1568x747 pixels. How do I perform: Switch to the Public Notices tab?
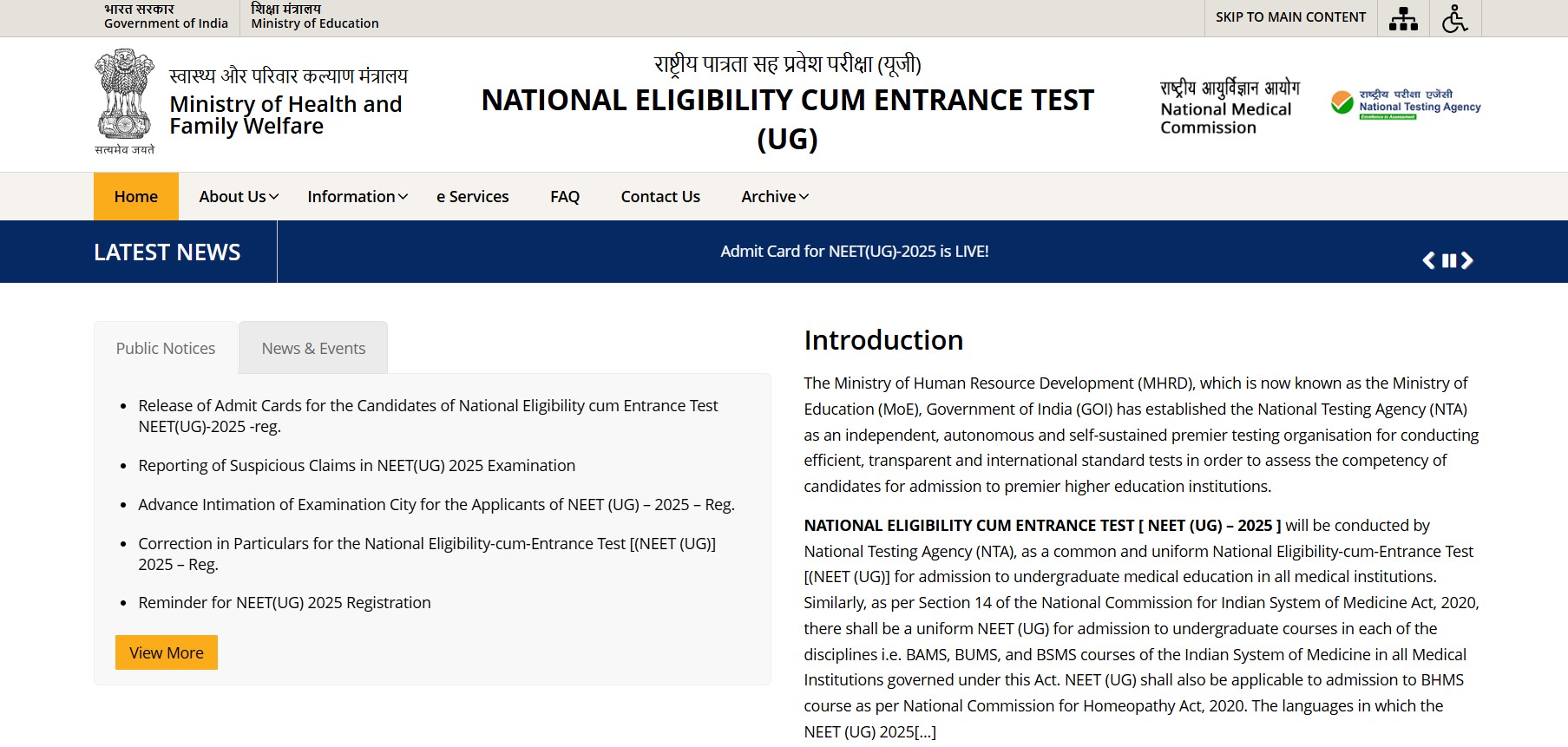point(166,348)
